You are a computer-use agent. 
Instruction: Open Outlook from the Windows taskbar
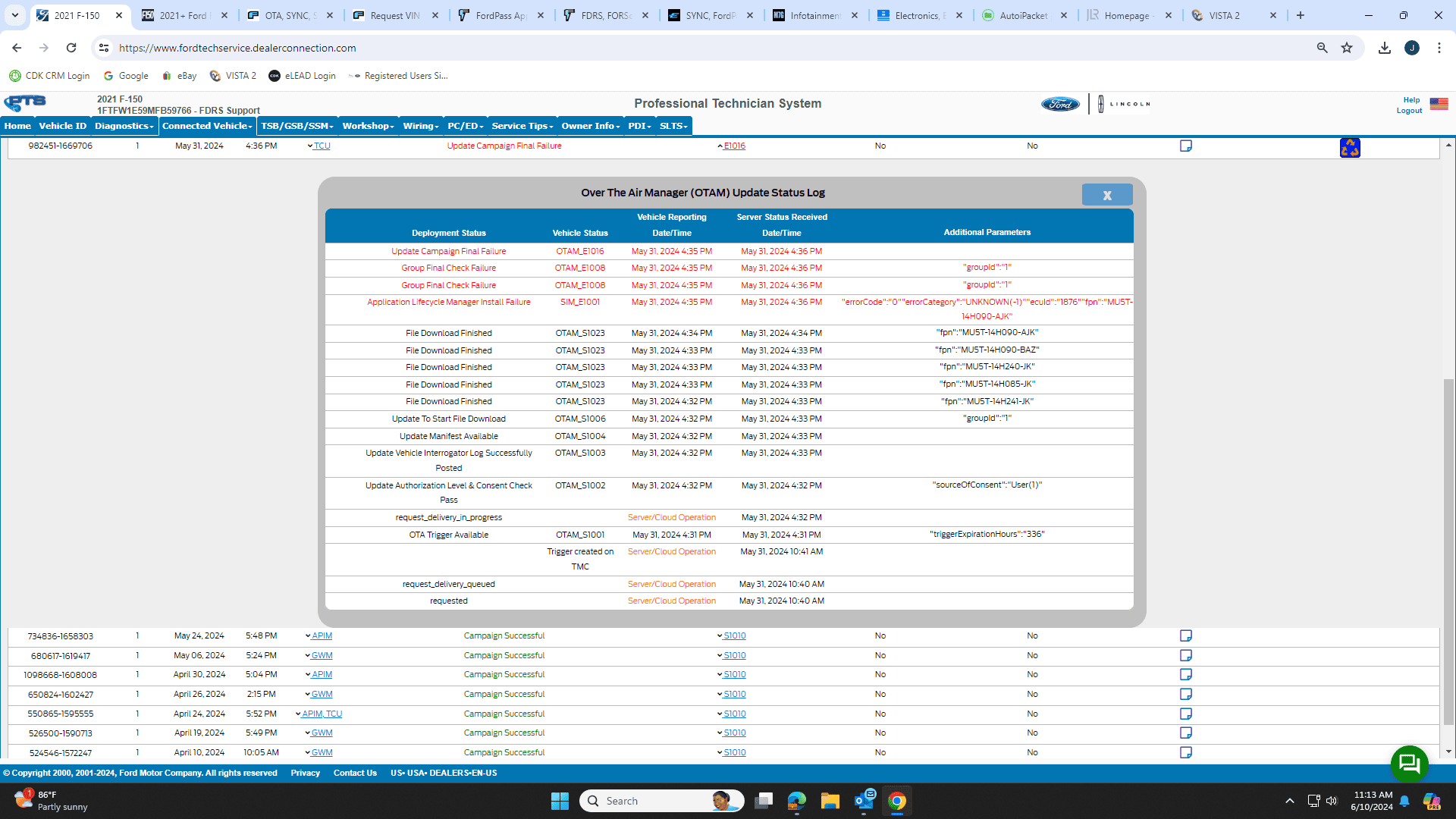[x=864, y=801]
